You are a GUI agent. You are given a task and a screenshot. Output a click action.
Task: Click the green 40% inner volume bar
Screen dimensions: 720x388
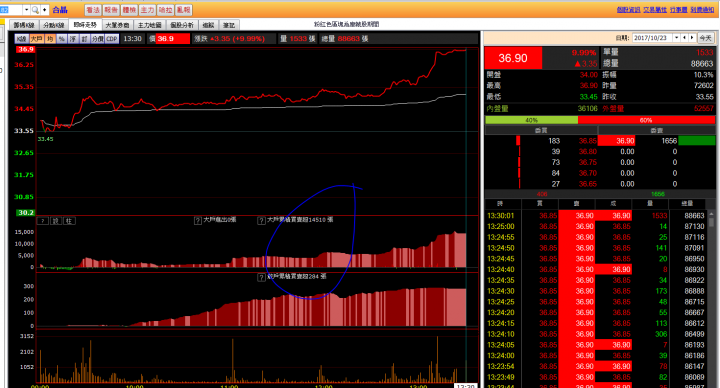point(531,120)
